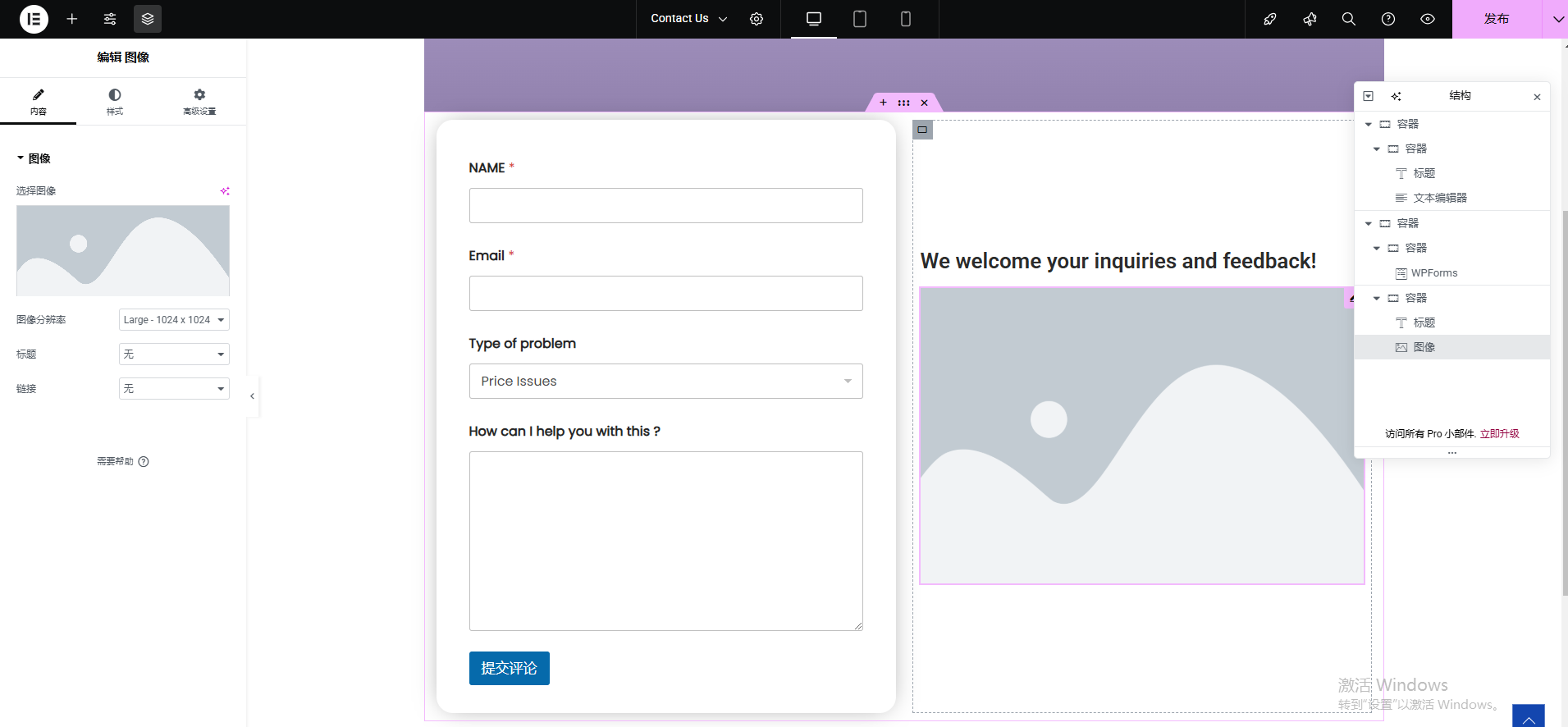Click the 发布 publish button

tap(1496, 19)
